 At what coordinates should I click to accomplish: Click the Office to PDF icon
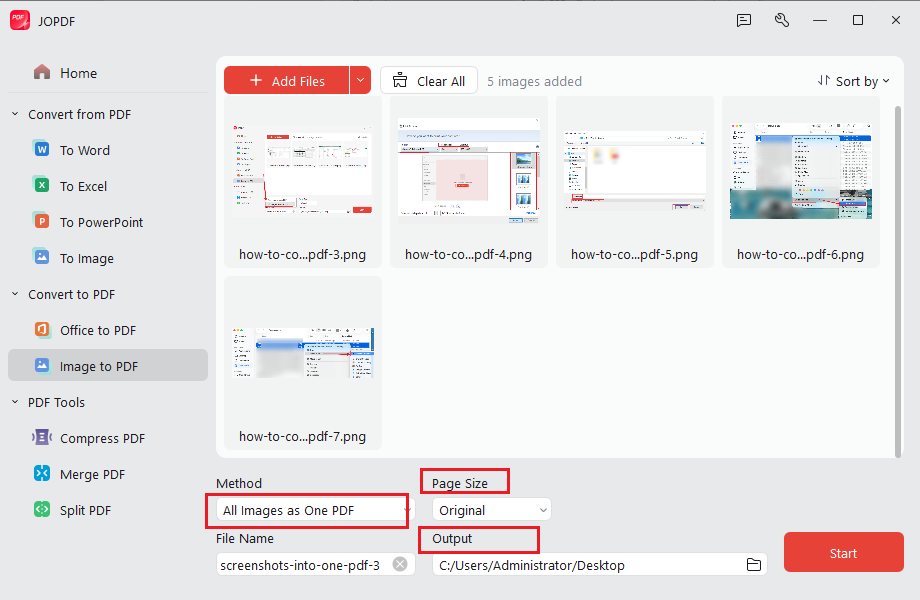[x=42, y=330]
